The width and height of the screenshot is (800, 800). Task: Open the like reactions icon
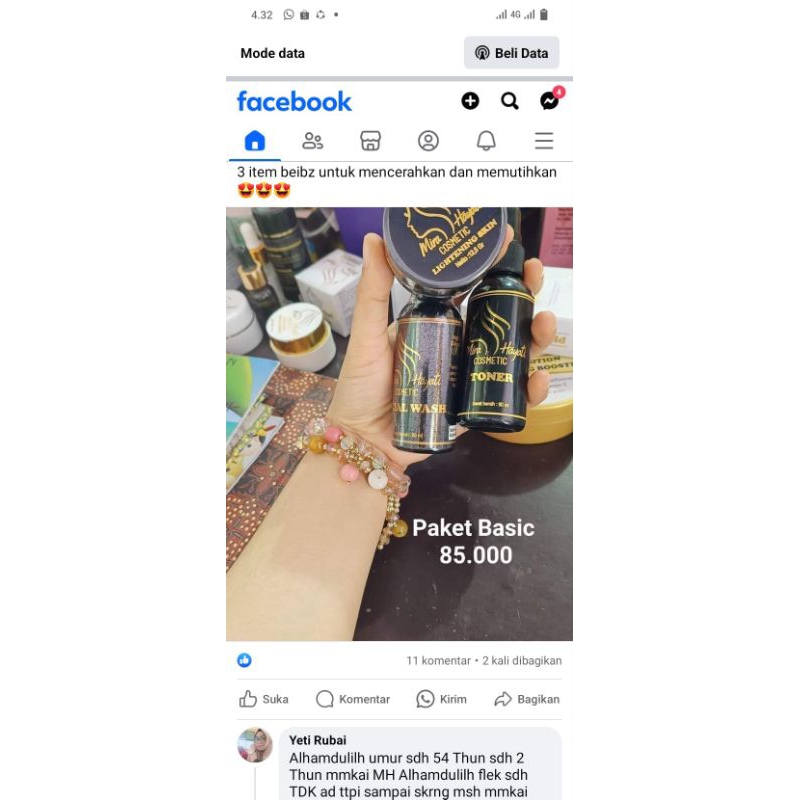pos(244,660)
